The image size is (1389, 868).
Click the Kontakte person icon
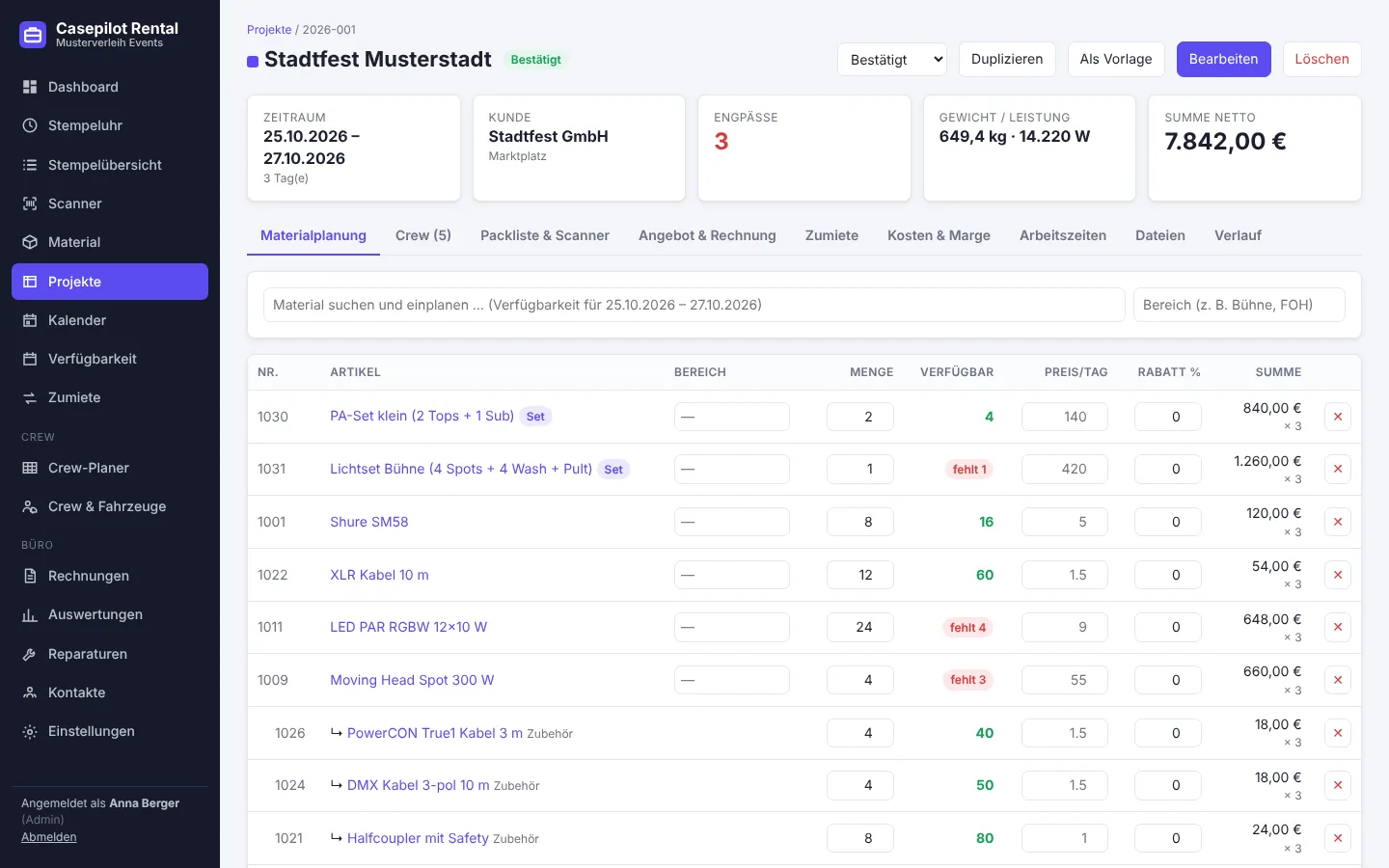click(30, 692)
